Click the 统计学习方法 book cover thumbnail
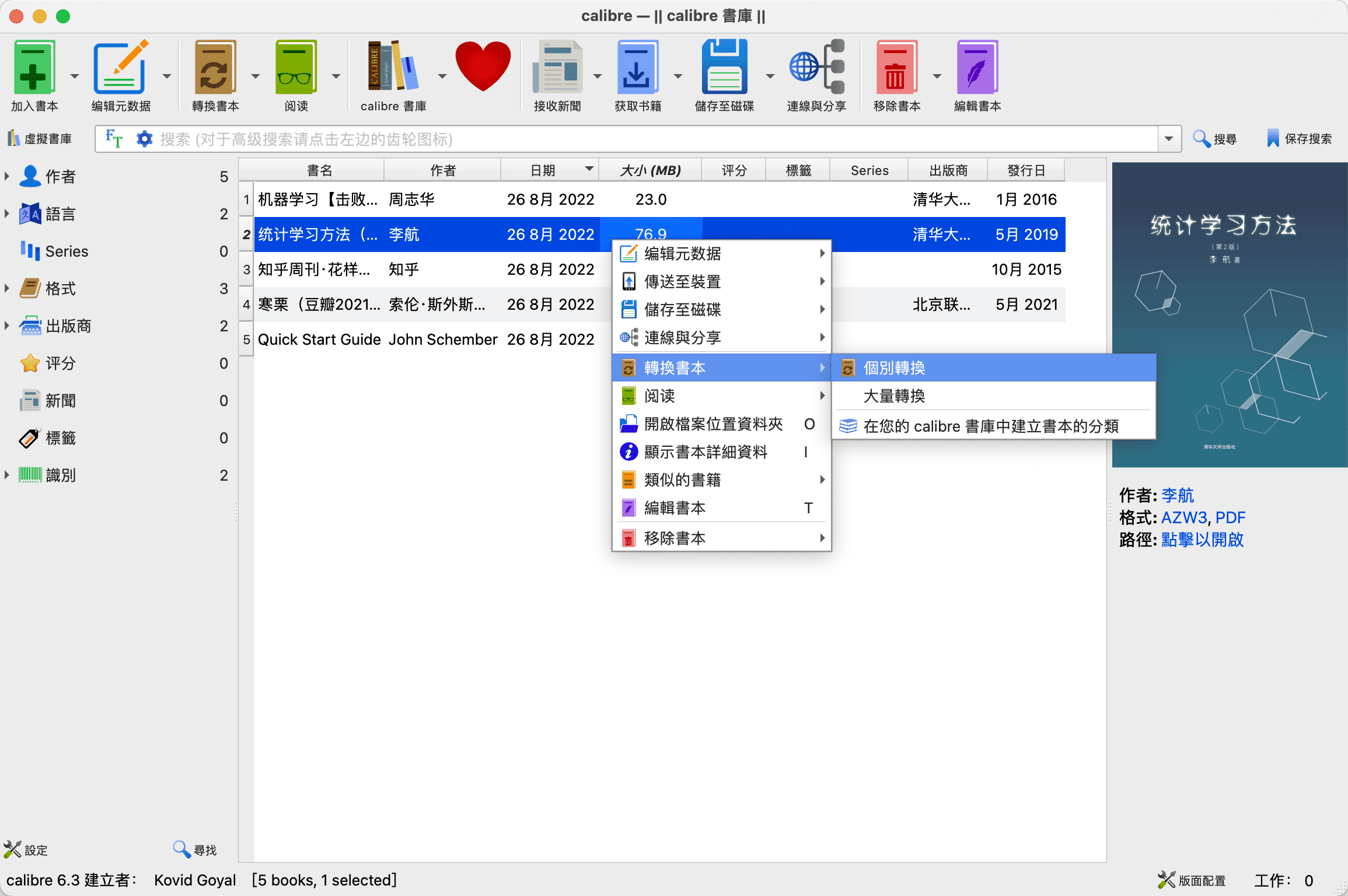The width and height of the screenshot is (1348, 896). 1230,315
